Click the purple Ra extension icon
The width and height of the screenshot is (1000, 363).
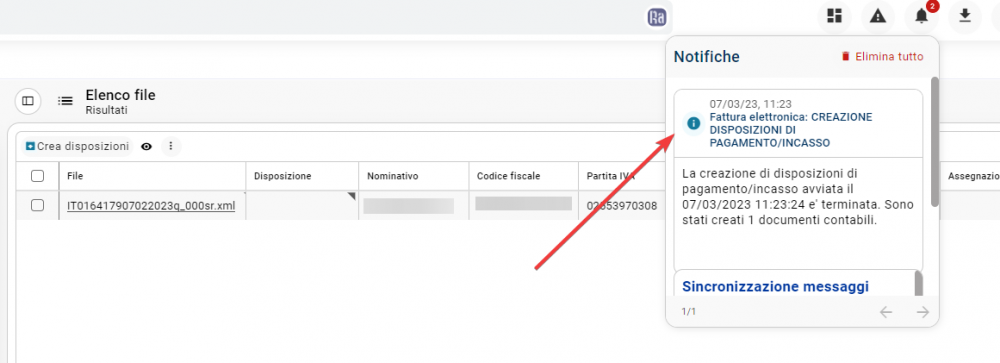[656, 17]
